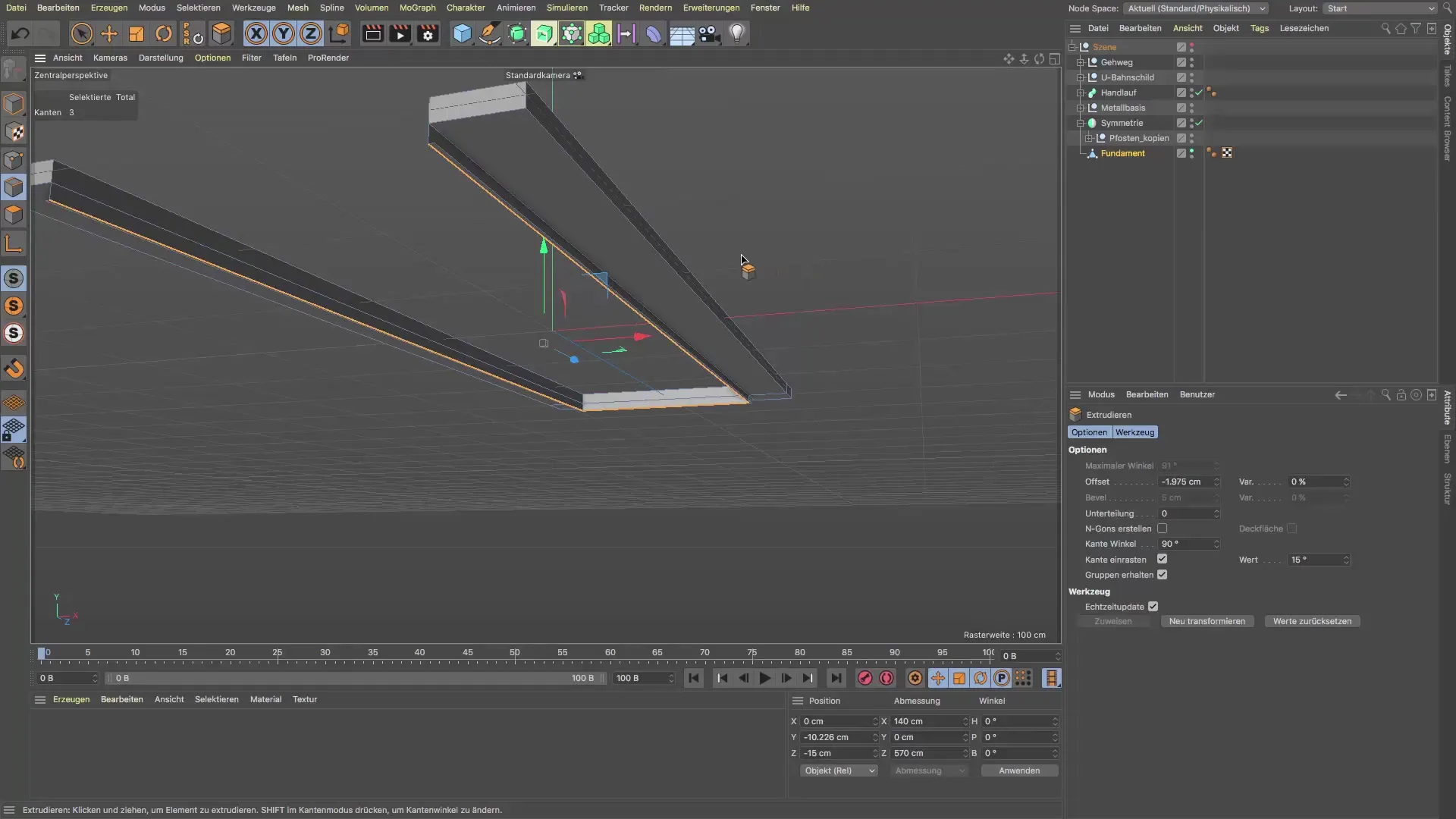The width and height of the screenshot is (1456, 819).
Task: Open render settings gear clapperboard icon
Action: (x=428, y=33)
